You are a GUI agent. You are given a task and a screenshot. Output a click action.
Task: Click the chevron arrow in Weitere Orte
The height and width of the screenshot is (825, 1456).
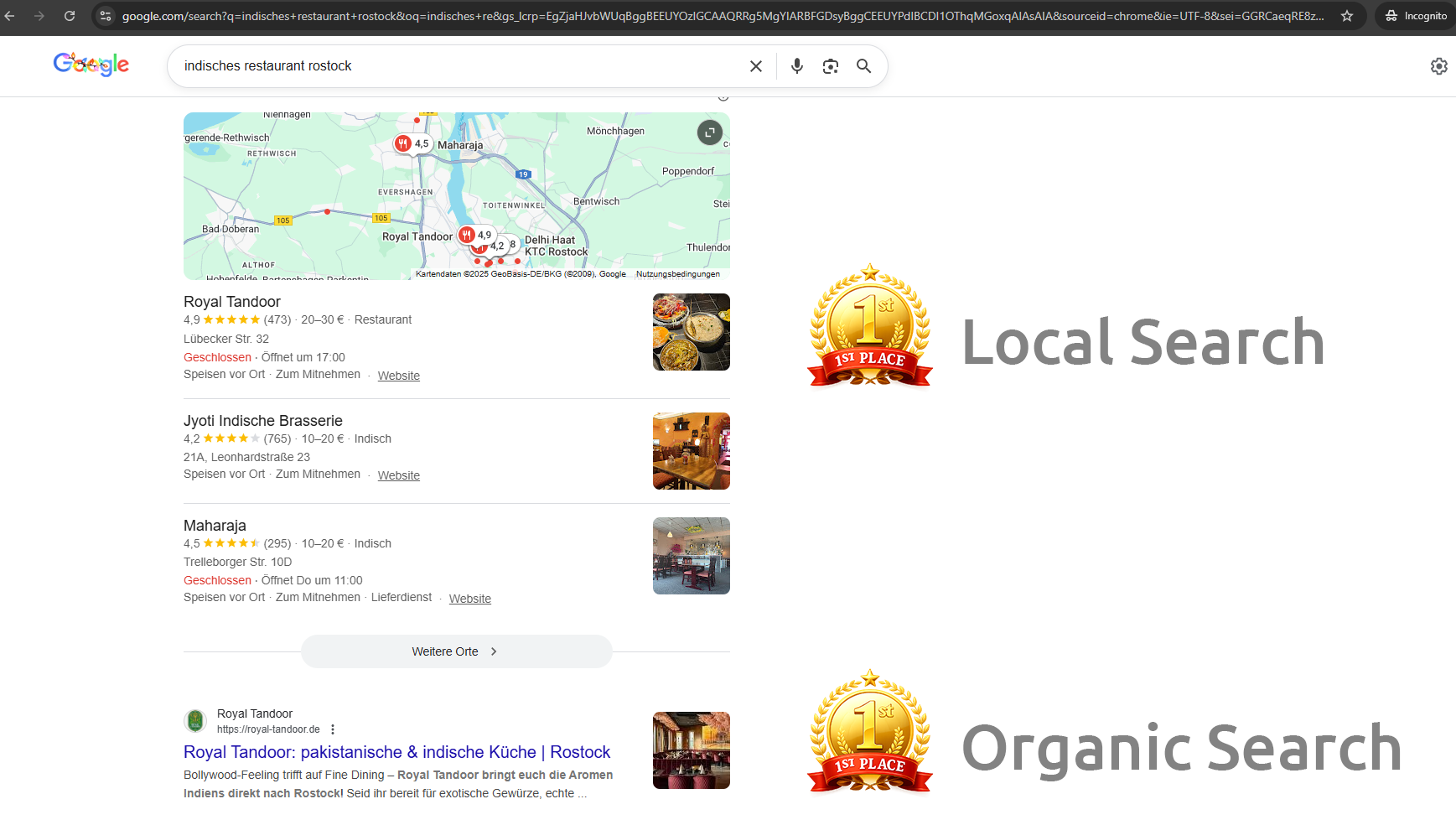pos(494,651)
